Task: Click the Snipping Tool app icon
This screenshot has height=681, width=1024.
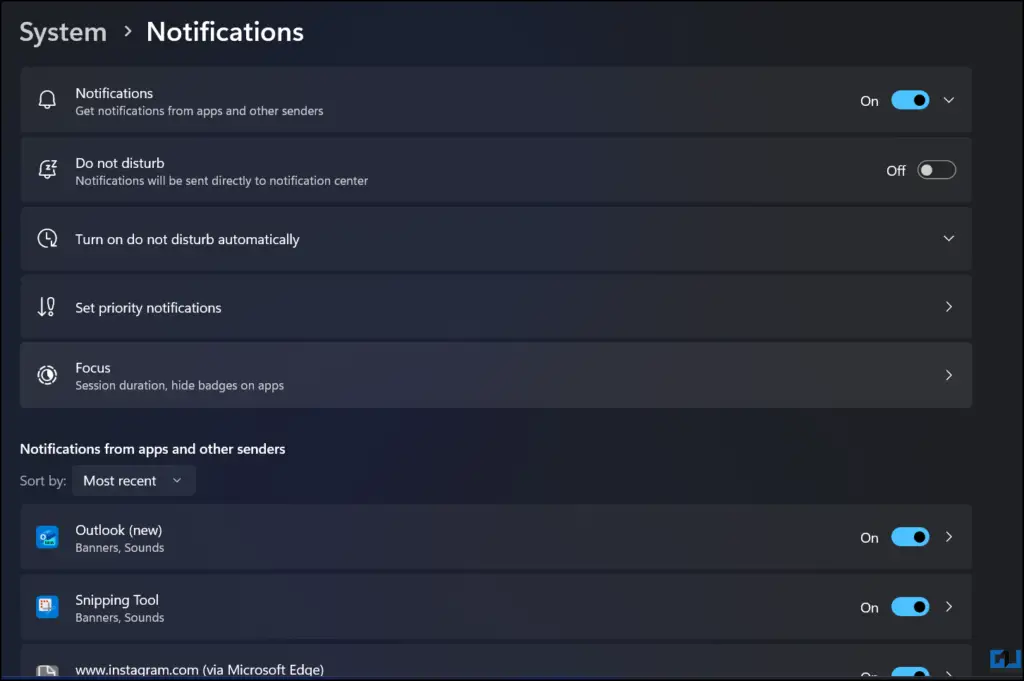Action: point(47,607)
